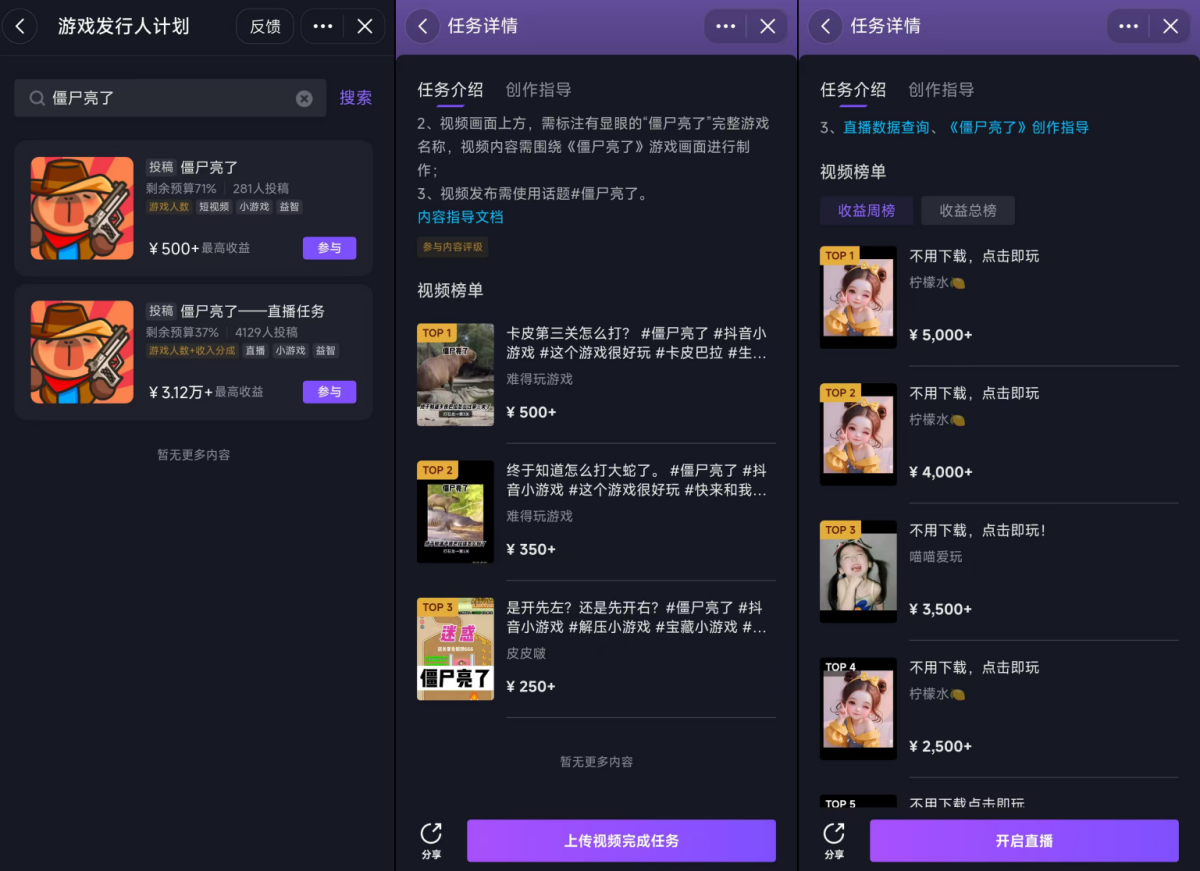Click ¥ 500+ 最高收益 in first task card
The height and width of the screenshot is (871, 1200).
click(198, 248)
